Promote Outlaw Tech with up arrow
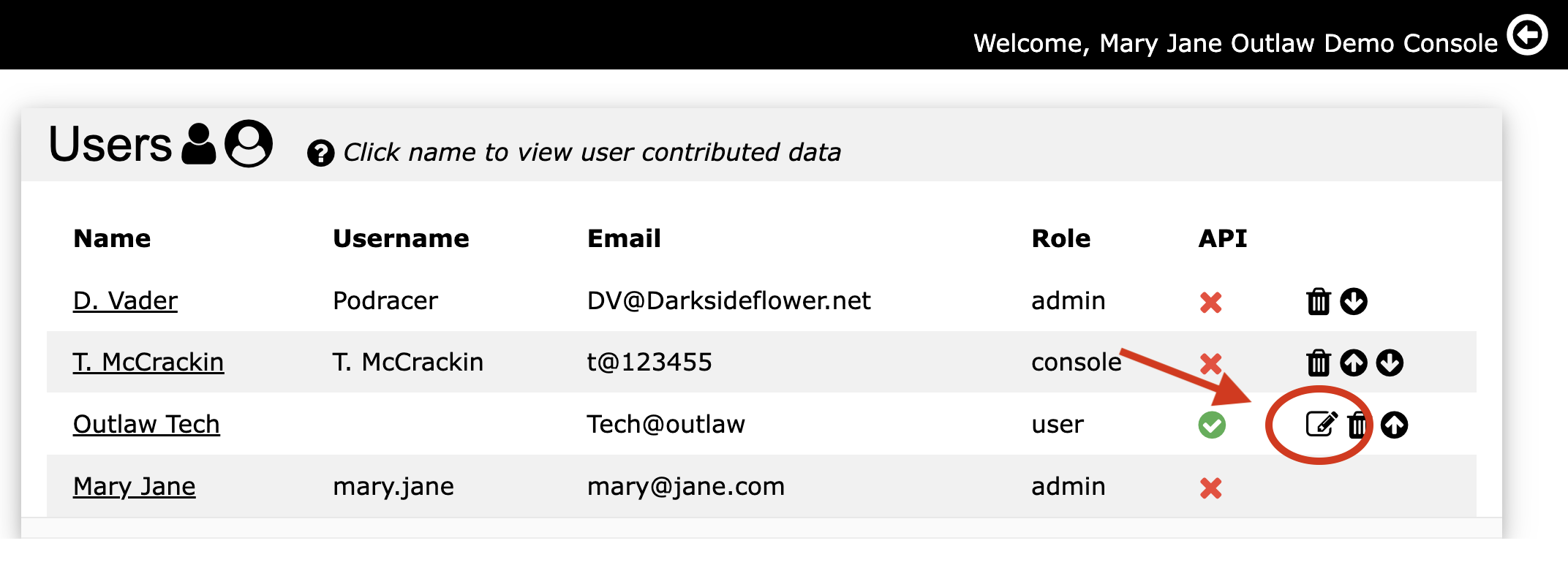The image size is (1568, 576). coord(1394,425)
